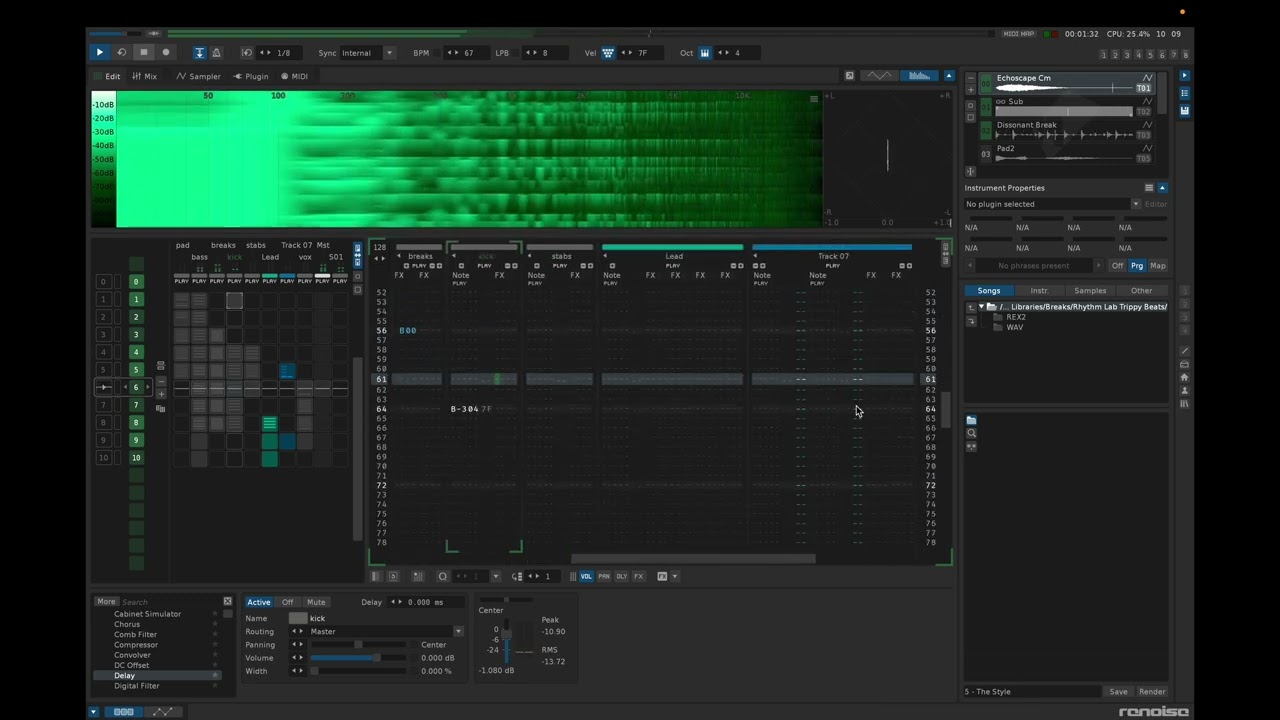
Task: Turn the kick track Off
Action: coord(287,602)
